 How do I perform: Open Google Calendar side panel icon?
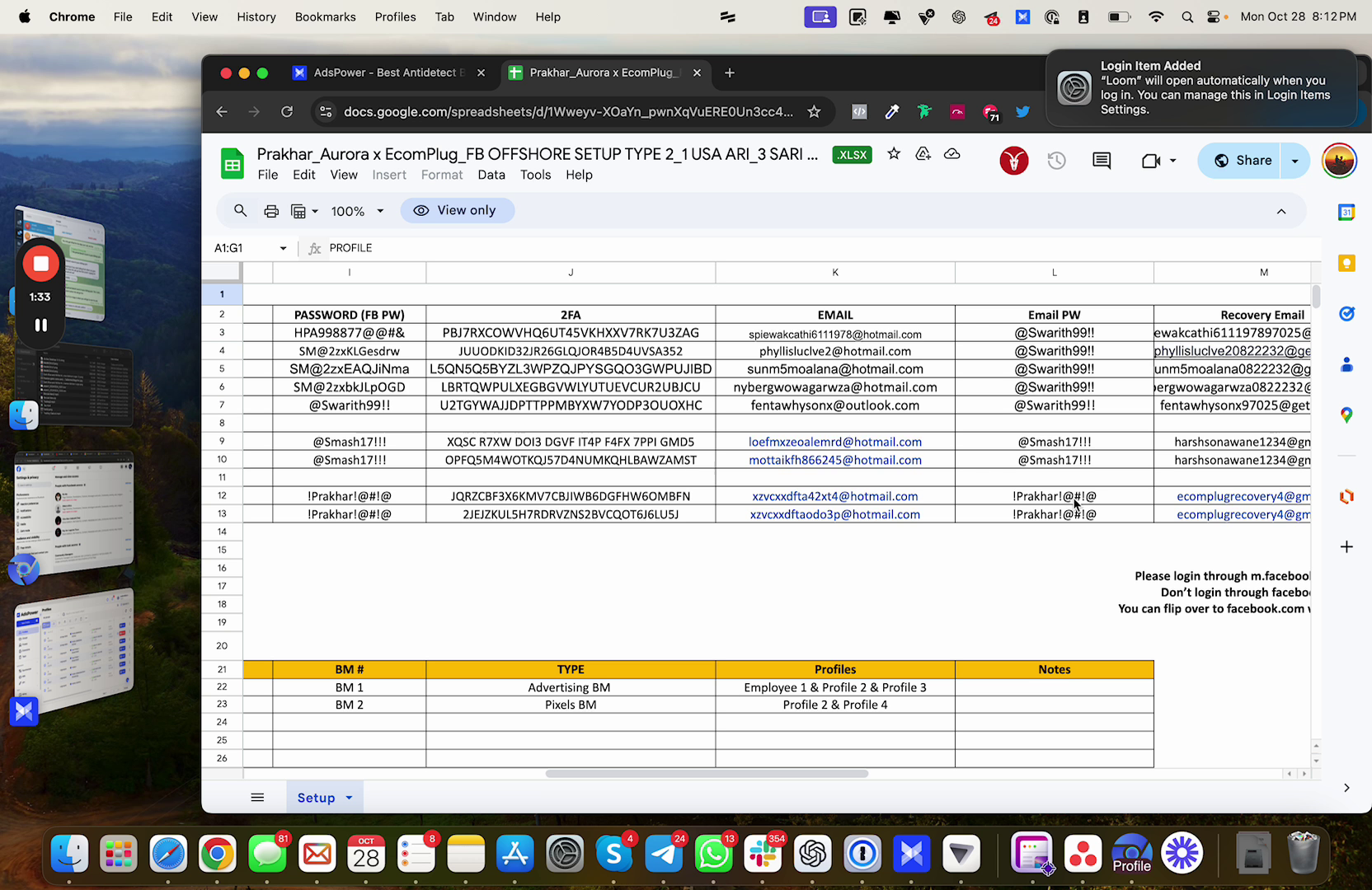(x=1346, y=213)
